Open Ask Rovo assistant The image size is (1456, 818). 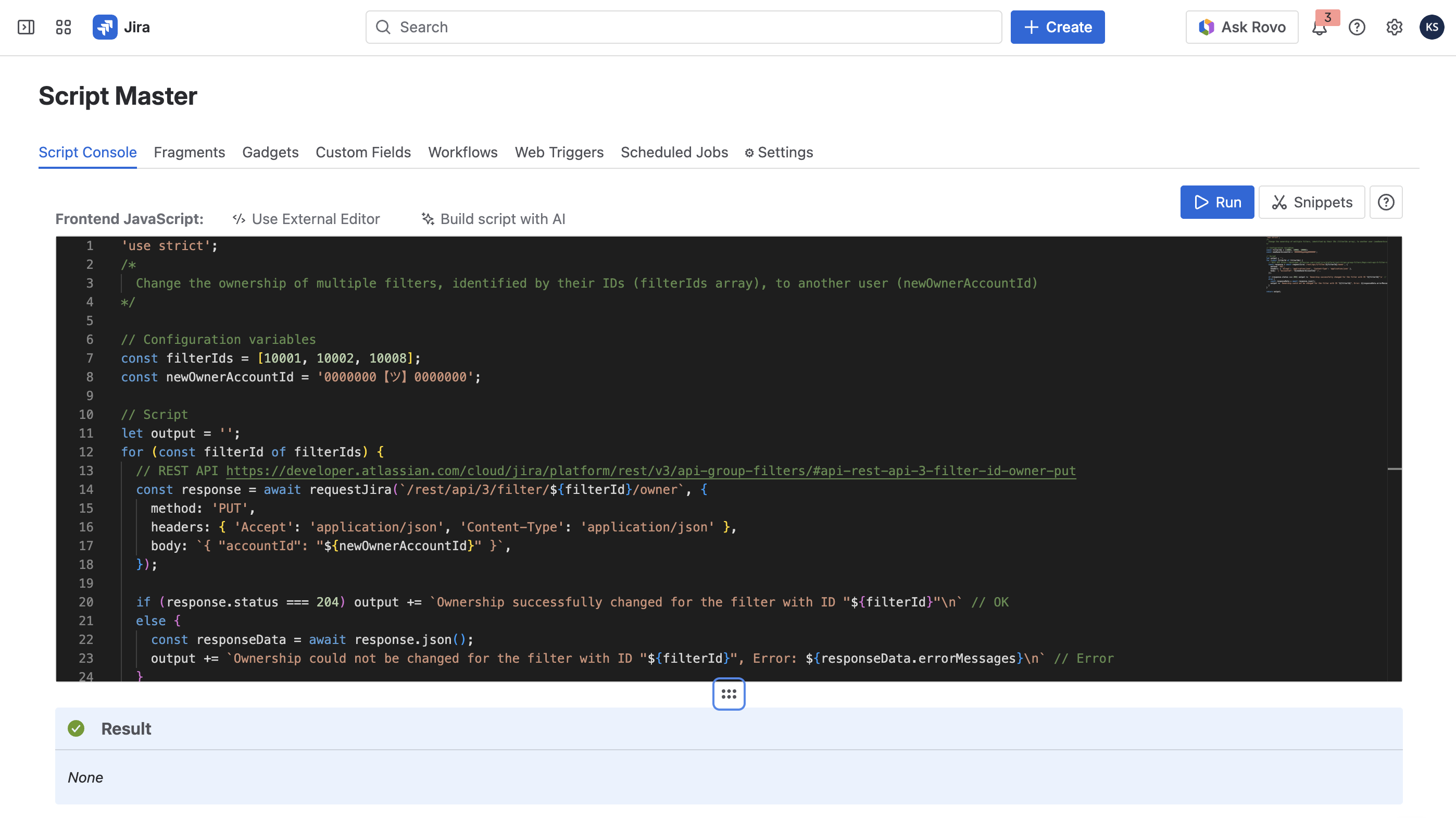[x=1241, y=27]
